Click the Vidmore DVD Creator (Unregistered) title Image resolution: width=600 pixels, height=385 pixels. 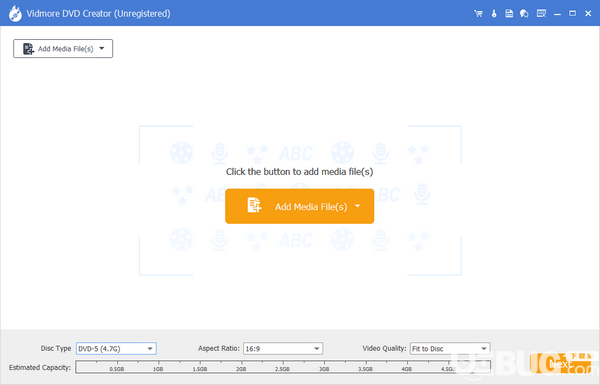pyautogui.click(x=98, y=14)
